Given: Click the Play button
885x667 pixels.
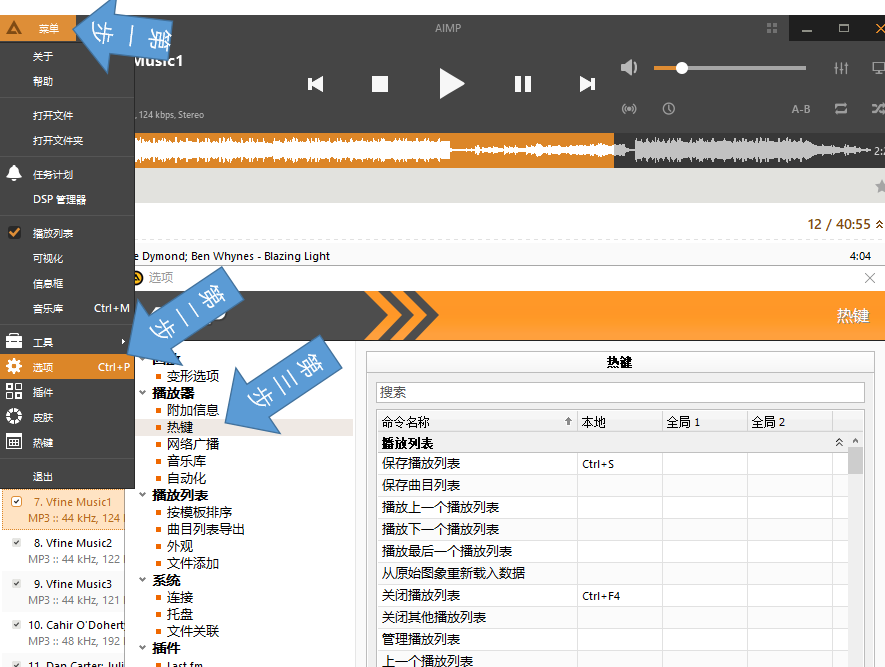Looking at the screenshot, I should (x=452, y=84).
